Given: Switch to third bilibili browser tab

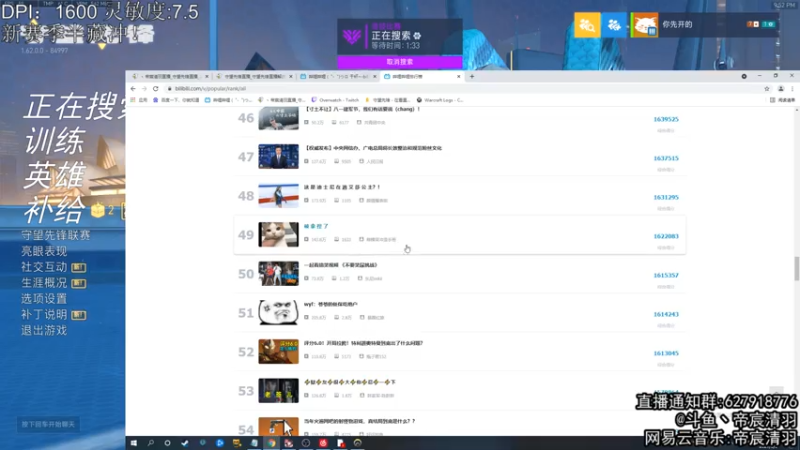Looking at the screenshot, I should (x=337, y=77).
